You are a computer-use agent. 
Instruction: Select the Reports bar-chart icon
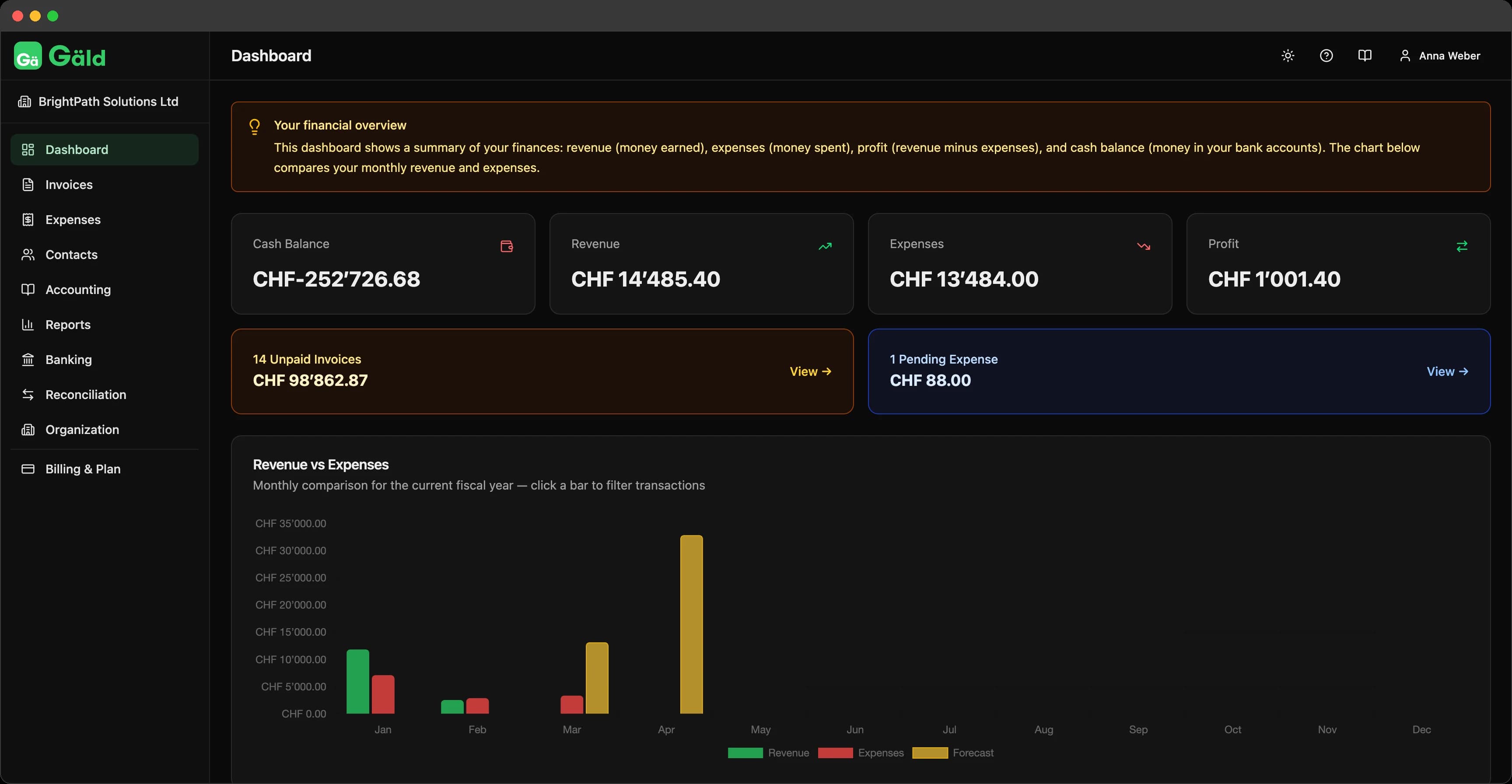[x=29, y=325]
